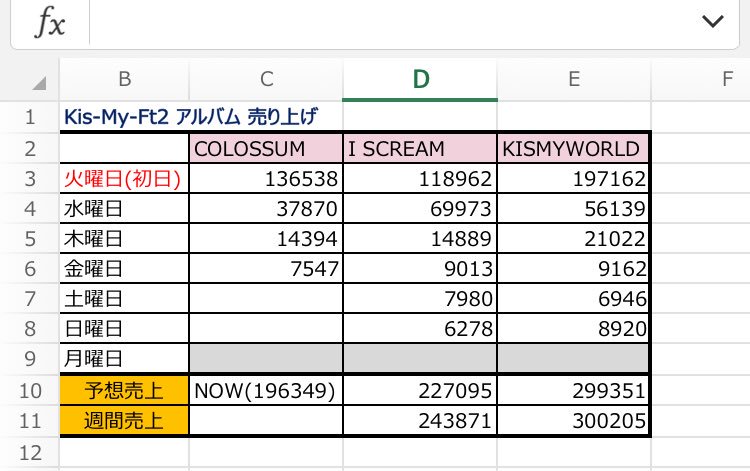Image resolution: width=750 pixels, height=471 pixels.
Task: Select row 10 header
Action: (30, 391)
